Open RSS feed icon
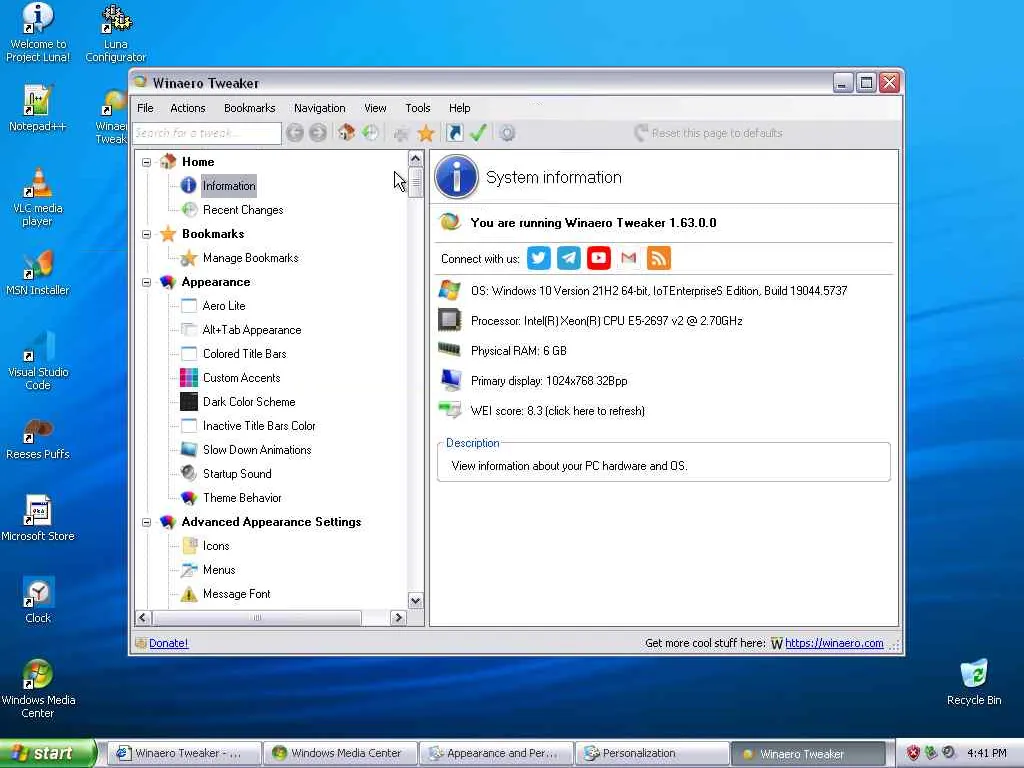The width and height of the screenshot is (1024, 768). coord(659,258)
